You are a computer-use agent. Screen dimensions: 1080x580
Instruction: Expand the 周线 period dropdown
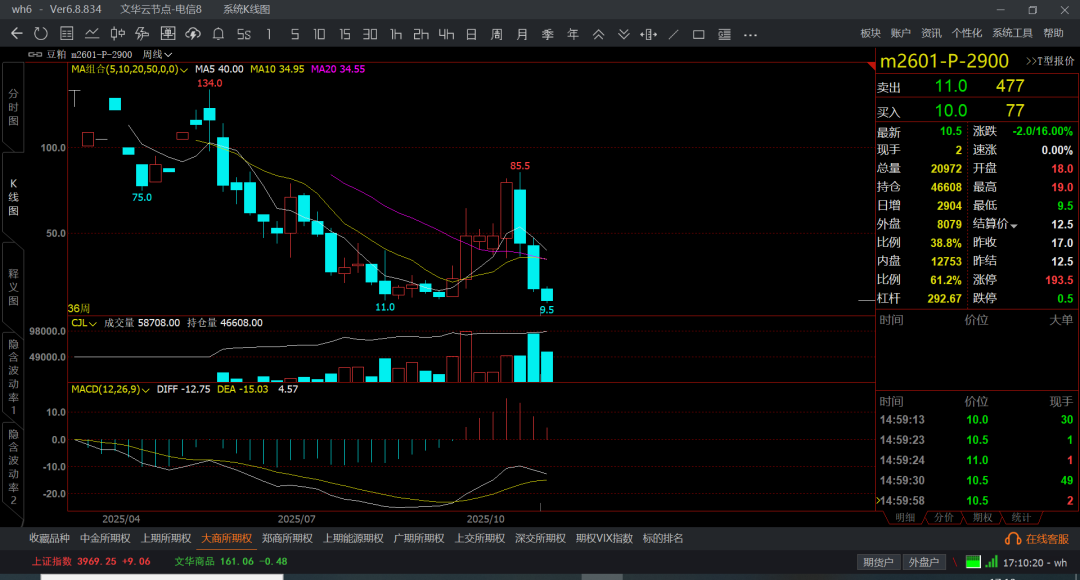[x=157, y=54]
